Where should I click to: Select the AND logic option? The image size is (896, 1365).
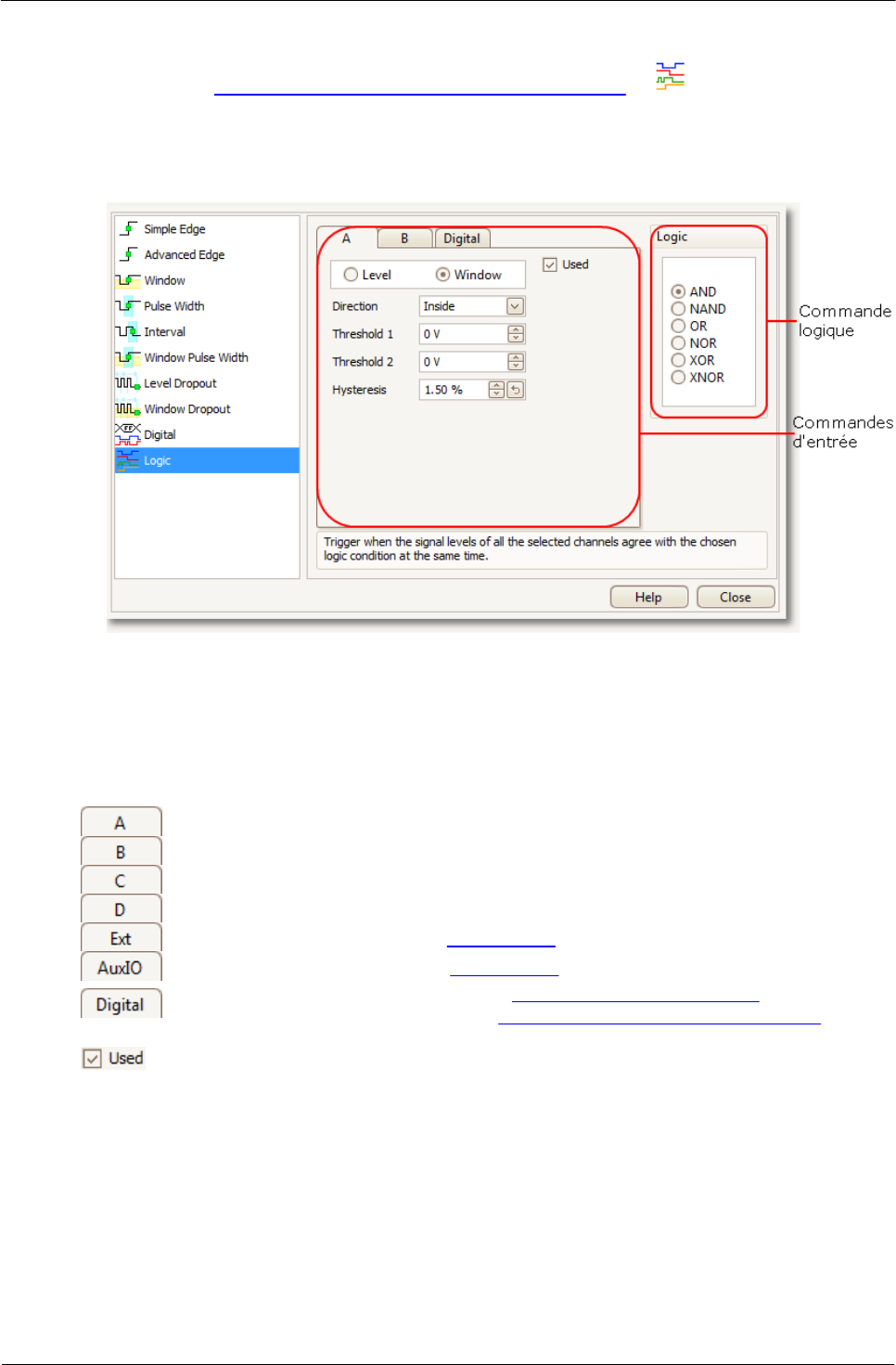coord(678,291)
